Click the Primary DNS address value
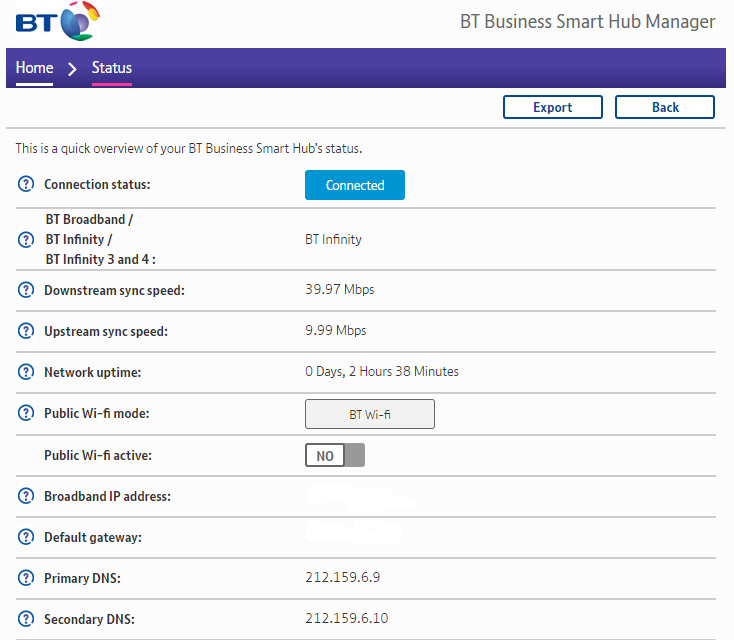The image size is (734, 640). coord(342,578)
